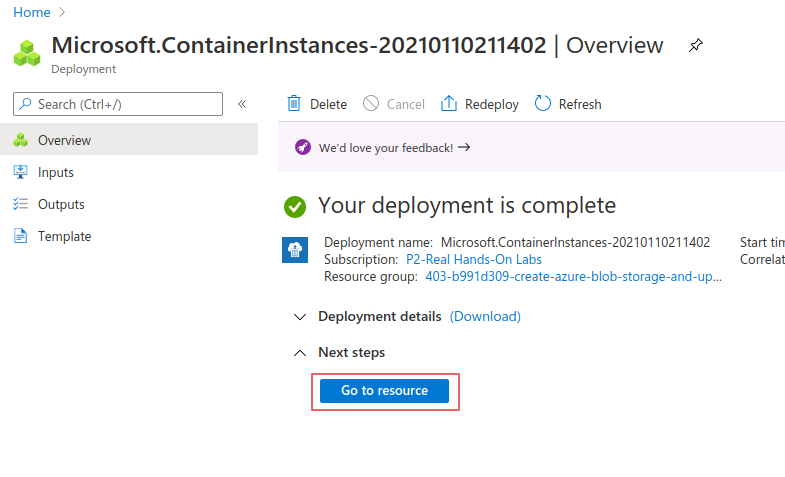This screenshot has width=785, height=477.
Task: Click the Redeploy toolbar label
Action: (x=492, y=104)
